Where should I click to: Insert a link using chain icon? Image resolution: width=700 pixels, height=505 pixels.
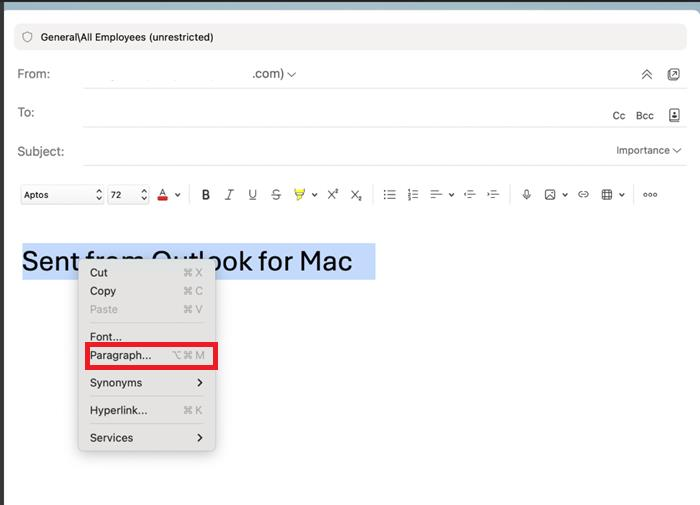click(x=583, y=194)
